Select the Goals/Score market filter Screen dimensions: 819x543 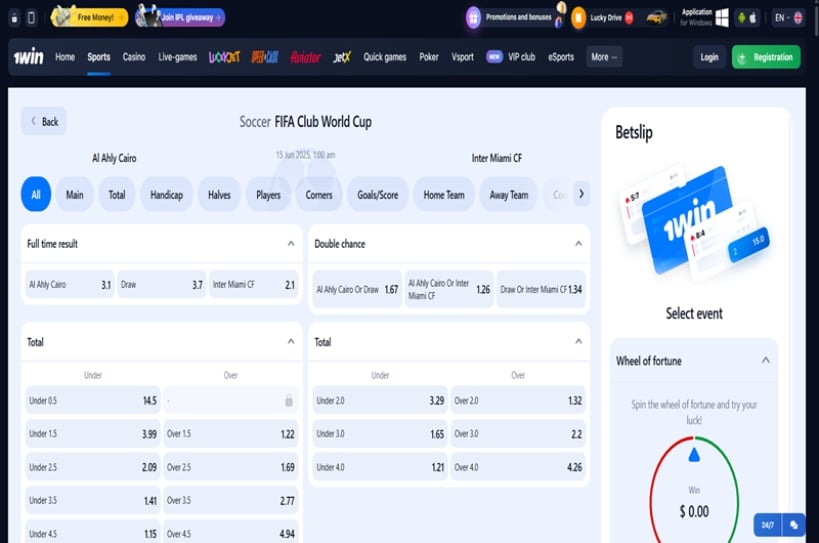click(x=378, y=195)
